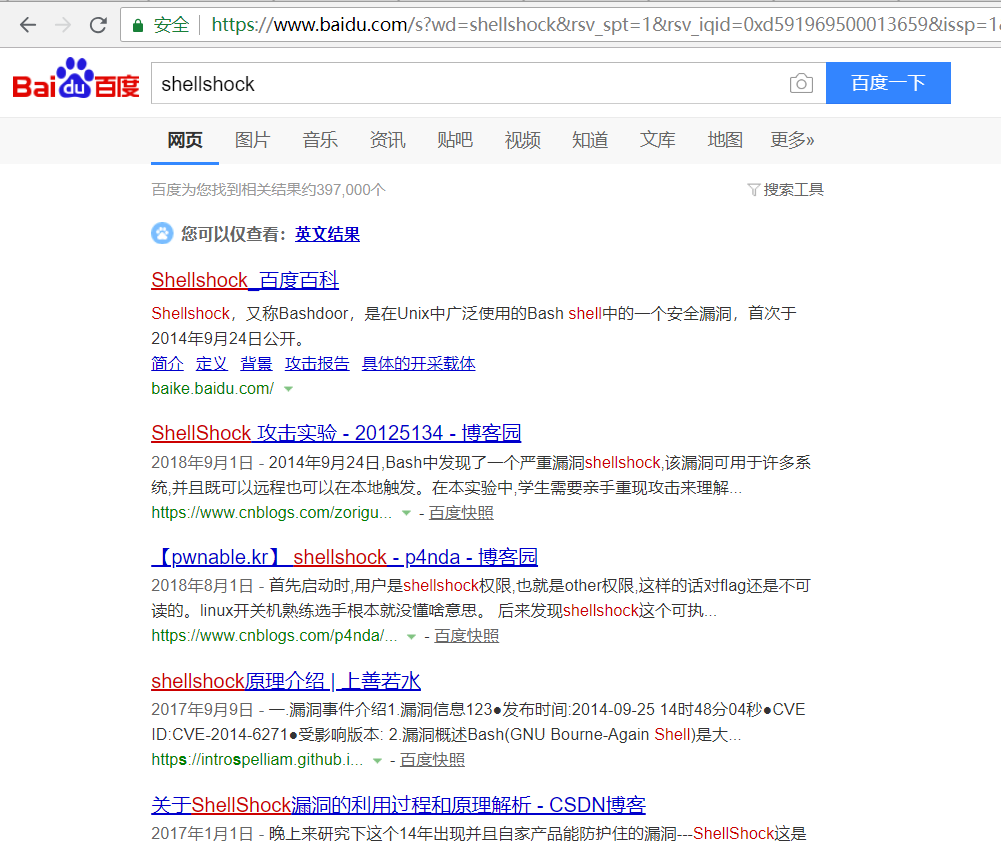Open the 文库 tab

[658, 140]
